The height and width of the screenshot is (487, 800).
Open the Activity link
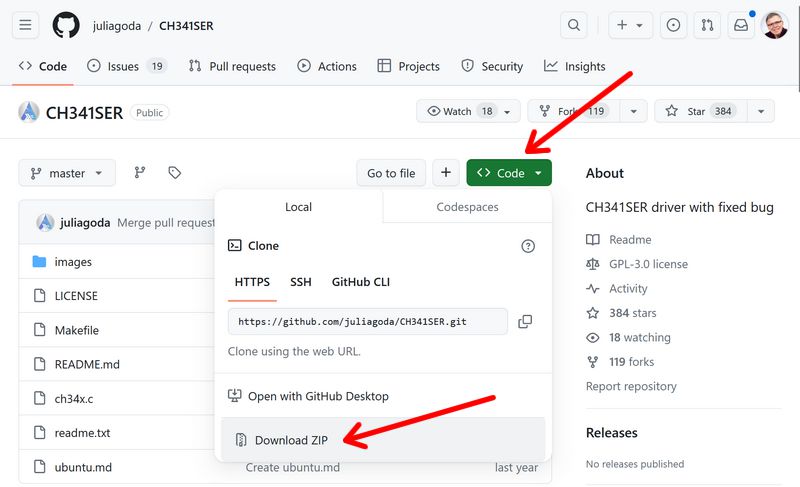(628, 289)
